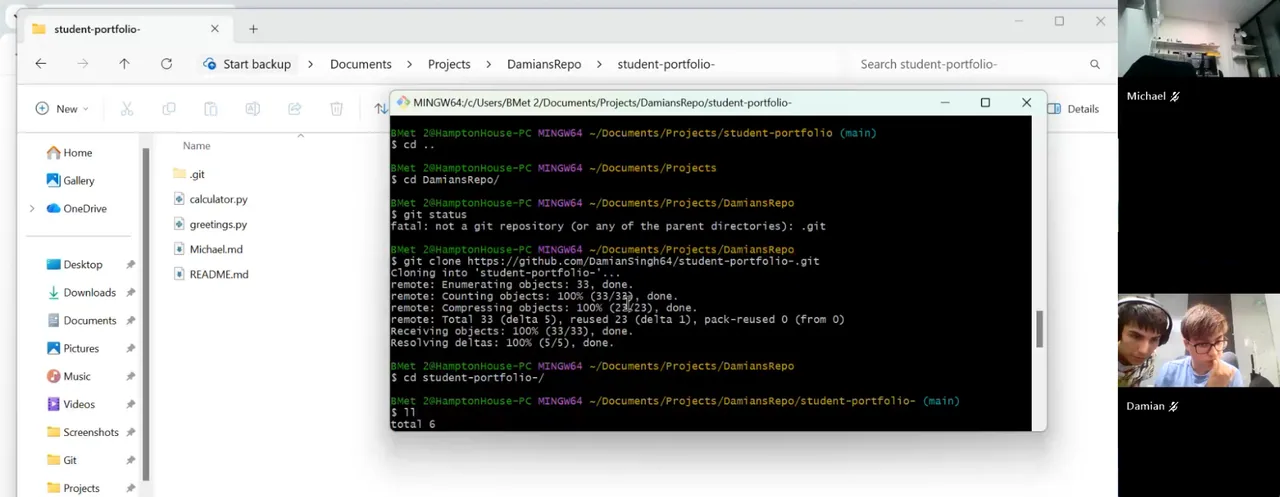Click DamiansRepo in the address breadcrumb
This screenshot has width=1280, height=497.
click(x=544, y=64)
